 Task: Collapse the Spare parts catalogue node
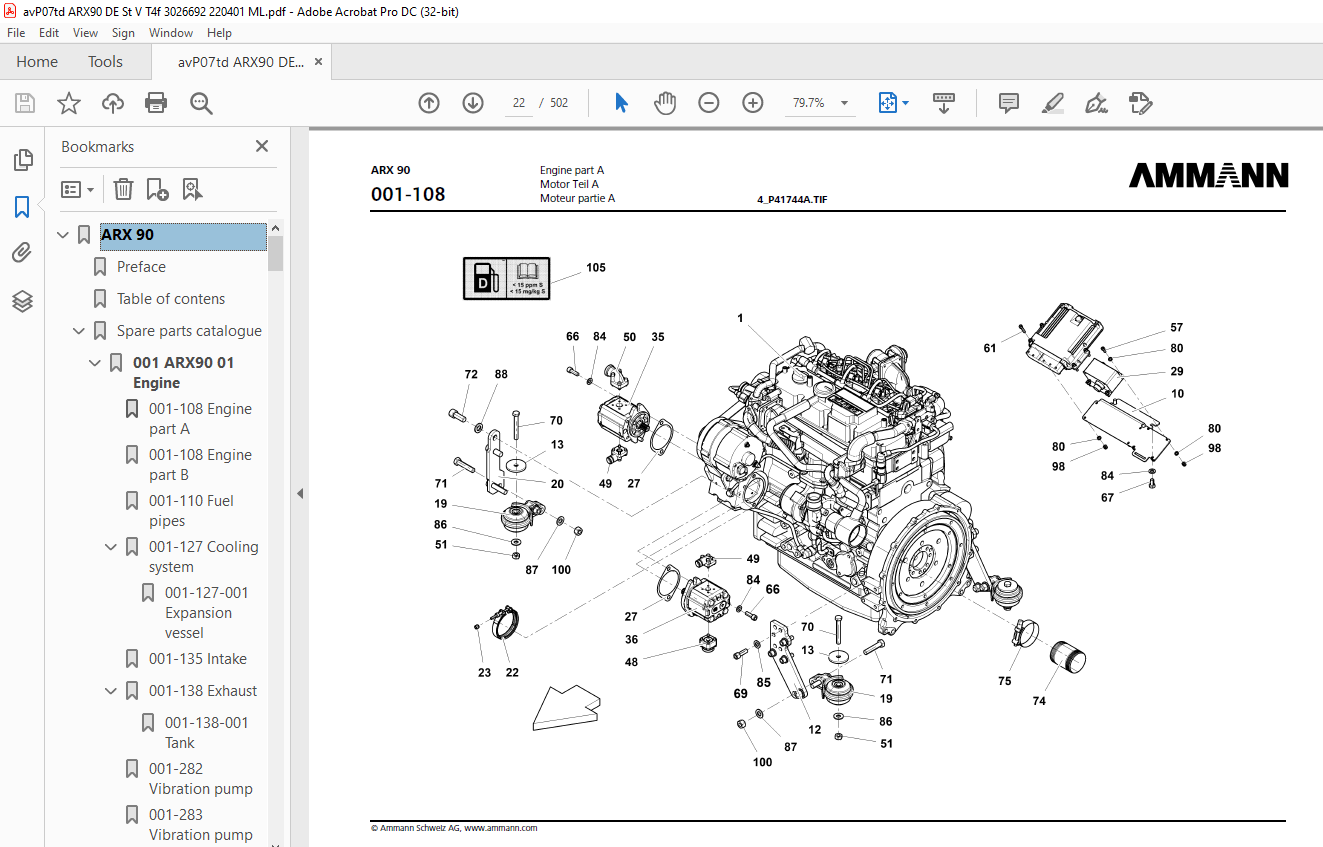pyautogui.click(x=79, y=331)
